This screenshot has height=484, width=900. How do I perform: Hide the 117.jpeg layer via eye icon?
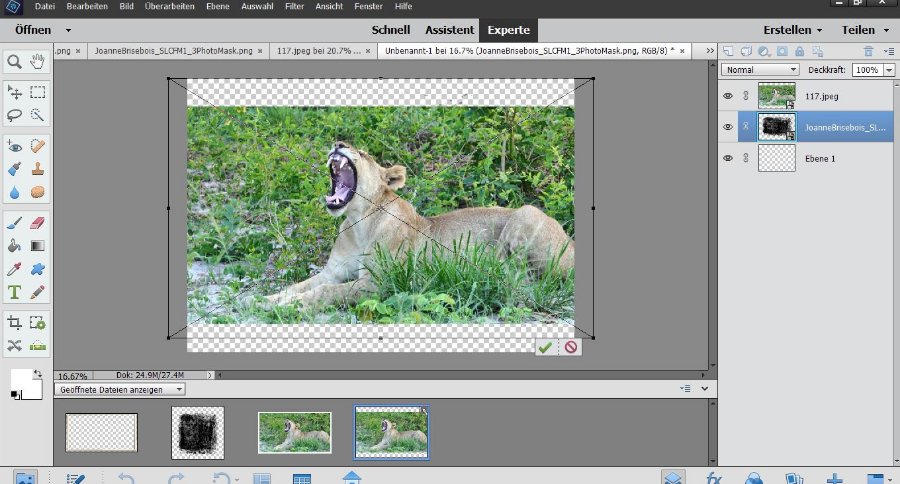click(727, 96)
